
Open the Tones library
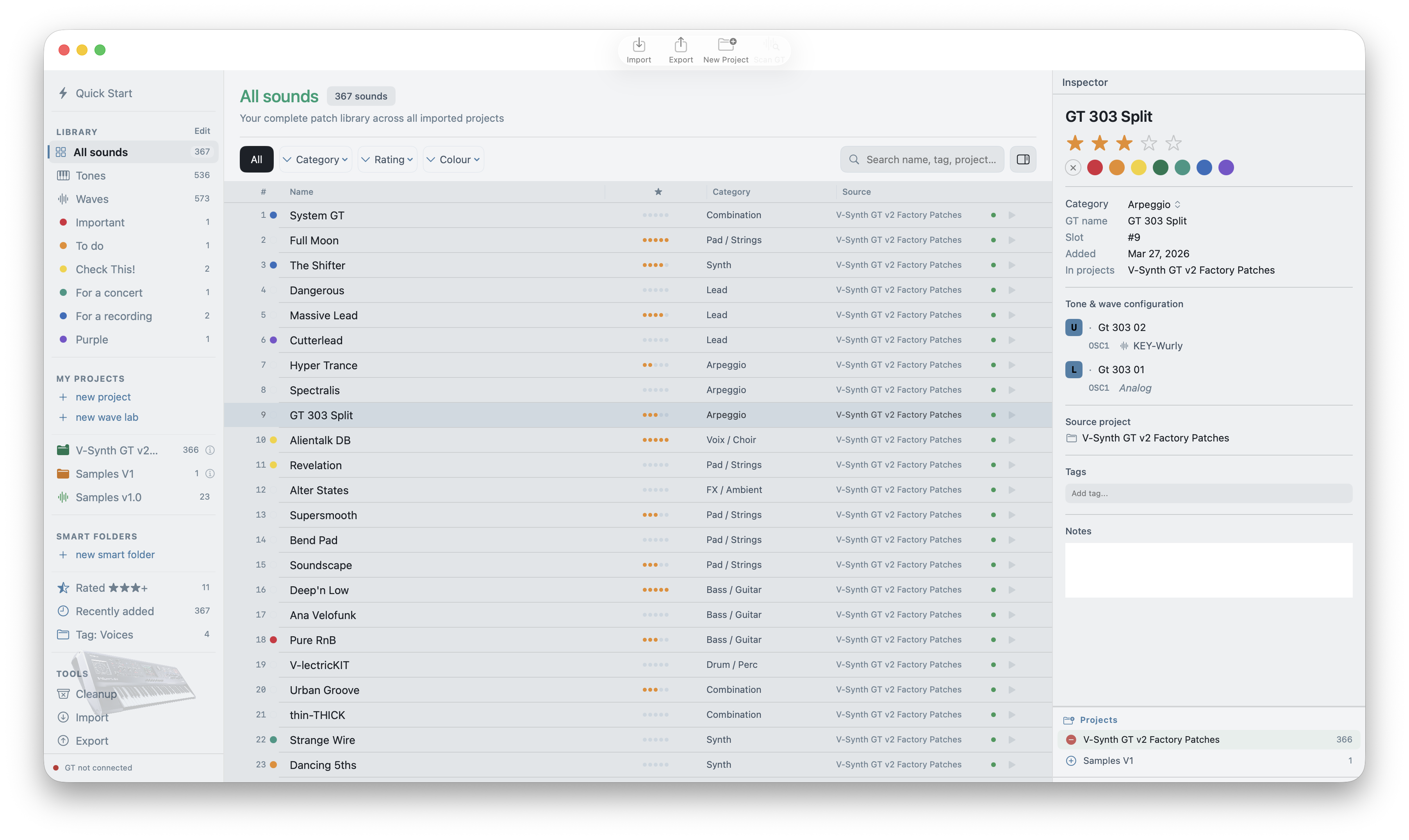(x=134, y=176)
